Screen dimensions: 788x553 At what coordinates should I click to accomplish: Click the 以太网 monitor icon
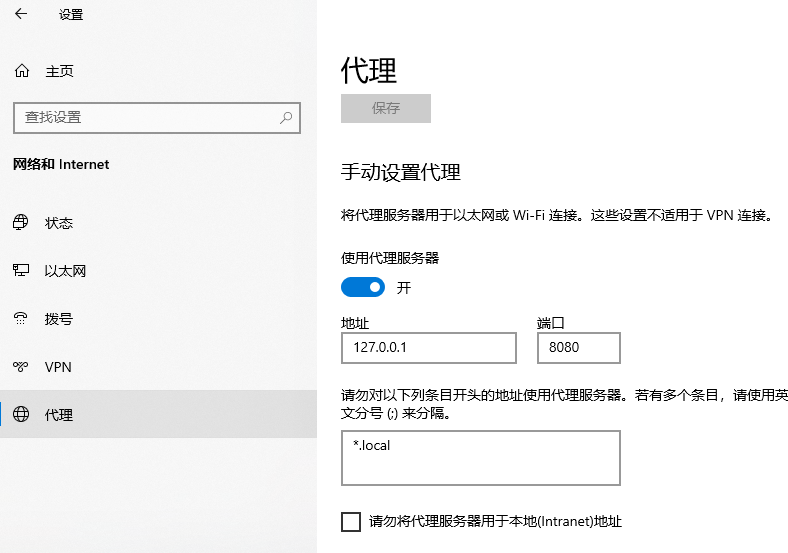pos(21,271)
